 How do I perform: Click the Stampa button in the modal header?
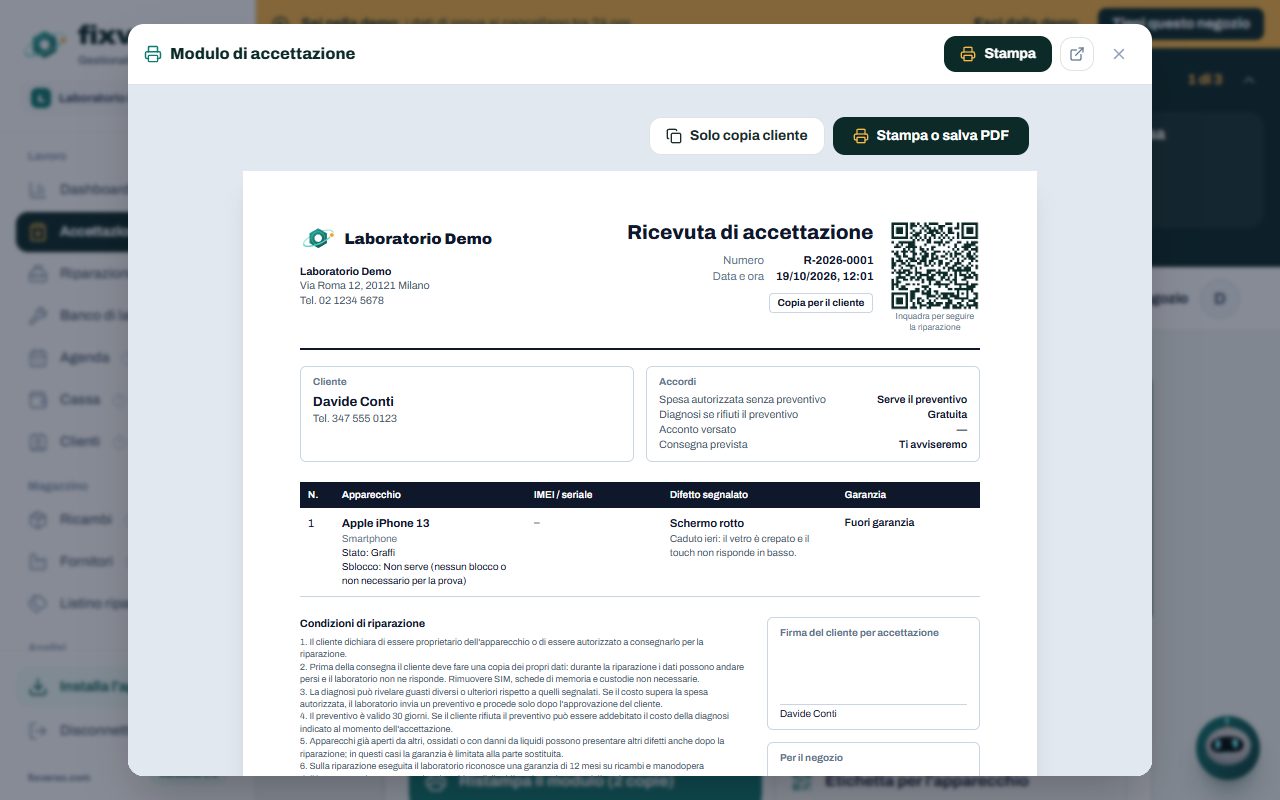click(x=997, y=54)
